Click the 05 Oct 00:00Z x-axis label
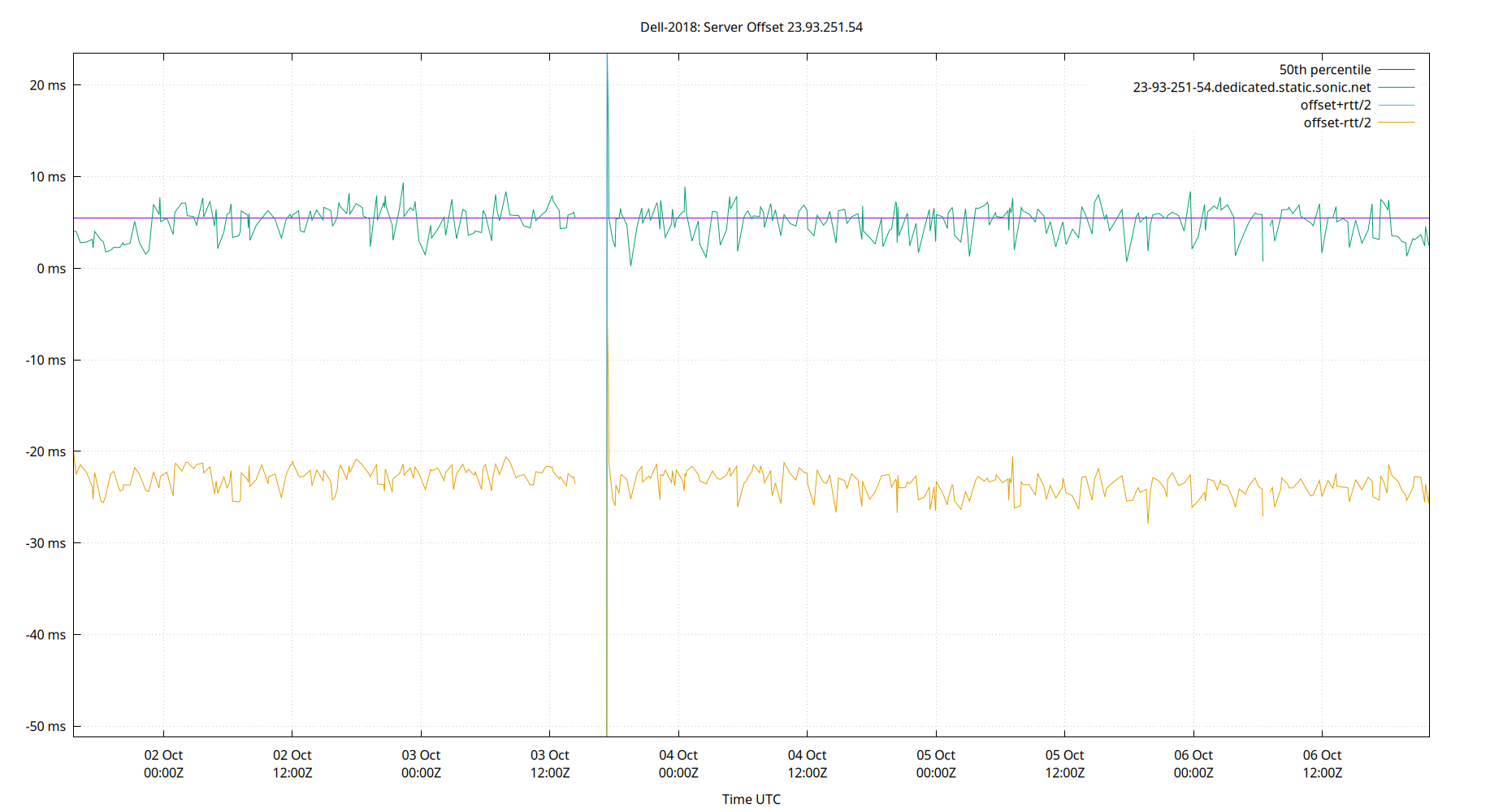This screenshot has height=812, width=1503. pyautogui.click(x=936, y=764)
